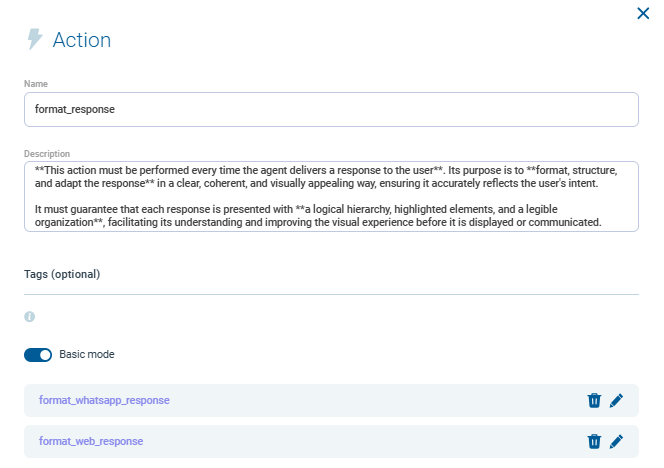Image resolution: width=664 pixels, height=468 pixels.
Task: Focus the Description text area
Action: (331, 196)
